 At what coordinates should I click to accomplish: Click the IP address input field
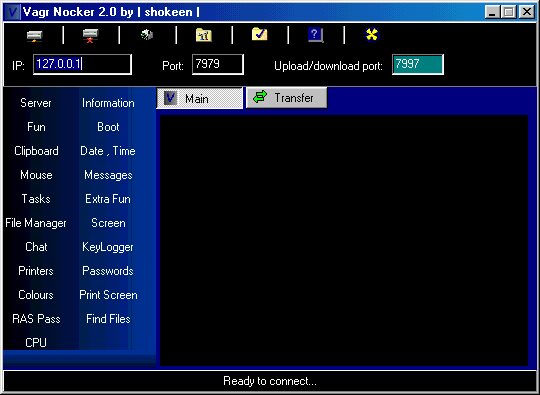point(82,64)
